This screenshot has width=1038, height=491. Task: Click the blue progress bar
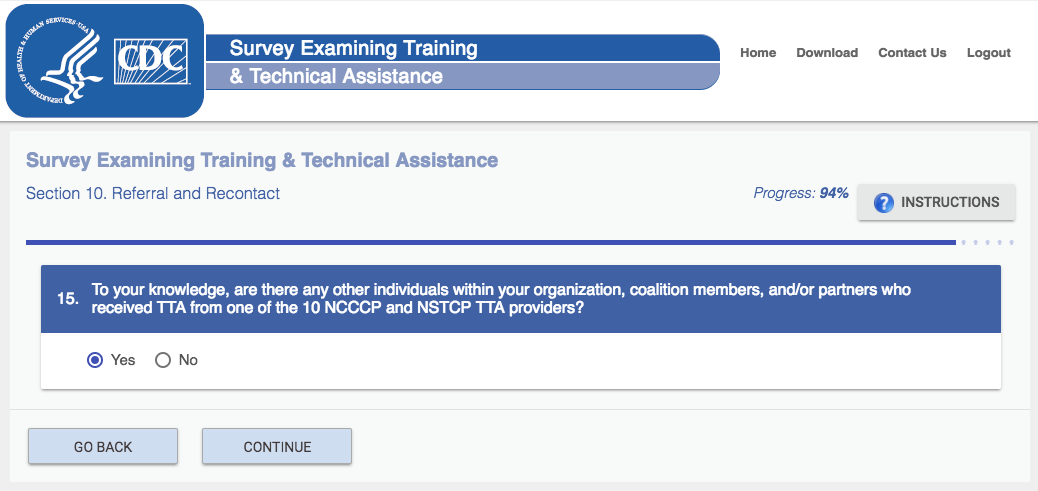click(491, 243)
